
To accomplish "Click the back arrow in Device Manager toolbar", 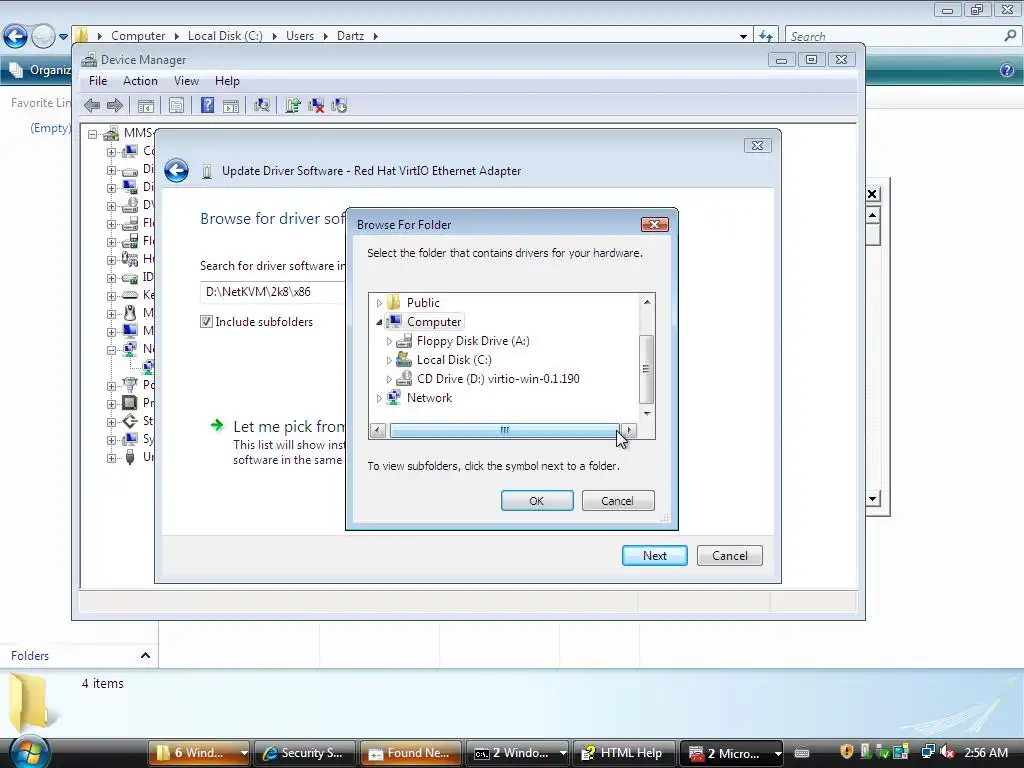I will [92, 105].
